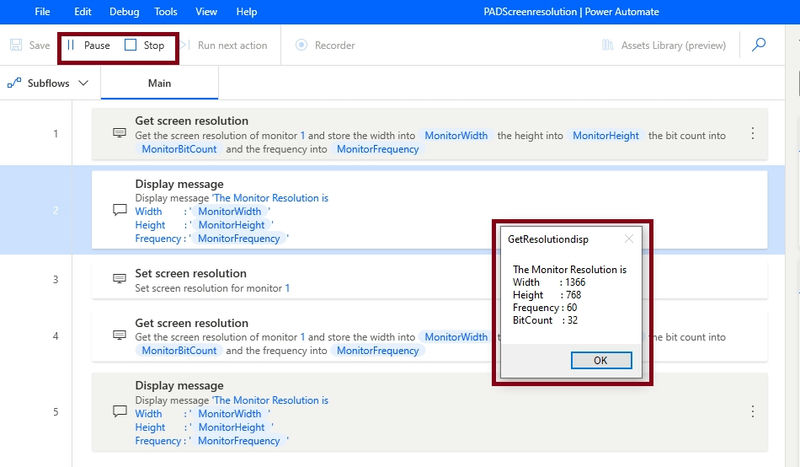Open more options for action 5
Viewport: 800px width, 467px height.
[753, 412]
